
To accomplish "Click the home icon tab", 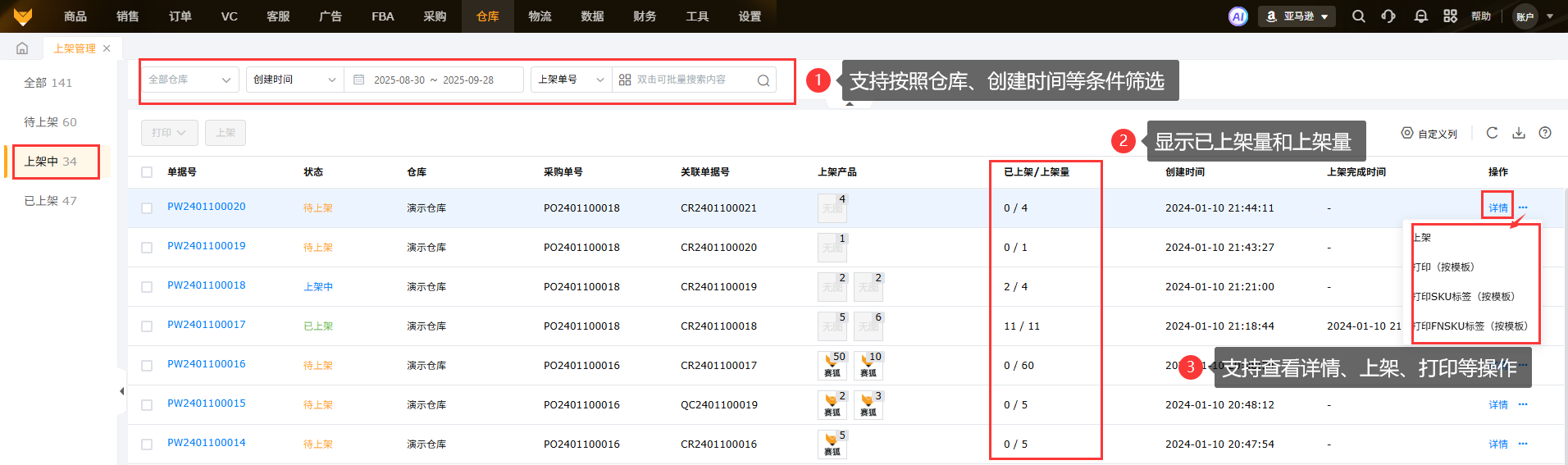I will click(22, 48).
